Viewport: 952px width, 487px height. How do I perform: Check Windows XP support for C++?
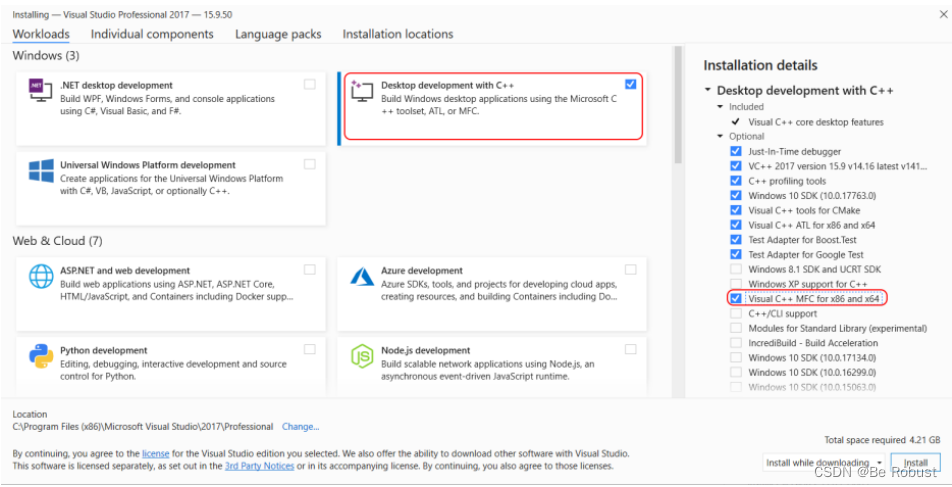tap(736, 284)
